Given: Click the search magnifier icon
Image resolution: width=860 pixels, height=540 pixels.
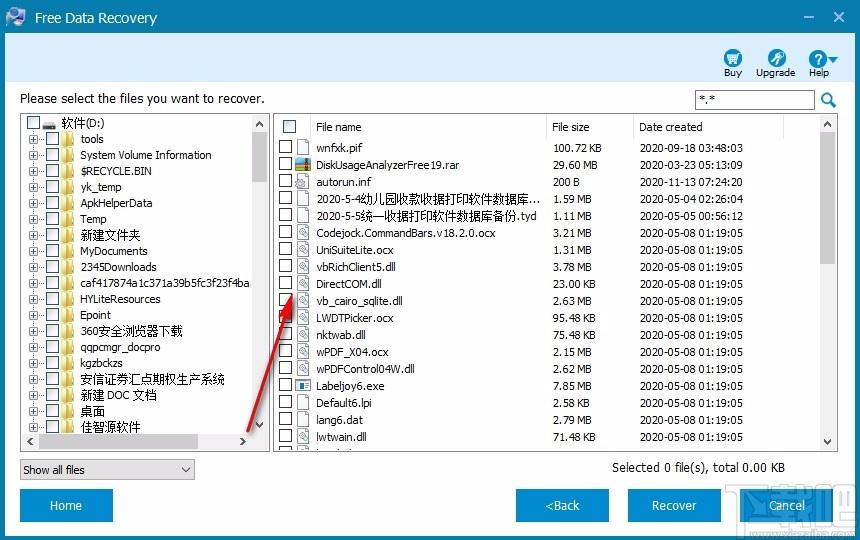Looking at the screenshot, I should [x=828, y=100].
